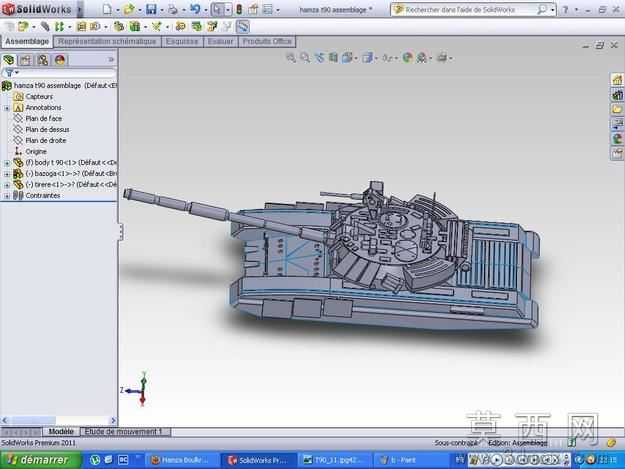This screenshot has height=469, width=625.
Task: Click the Print icon in the top toolbar
Action: click(173, 9)
